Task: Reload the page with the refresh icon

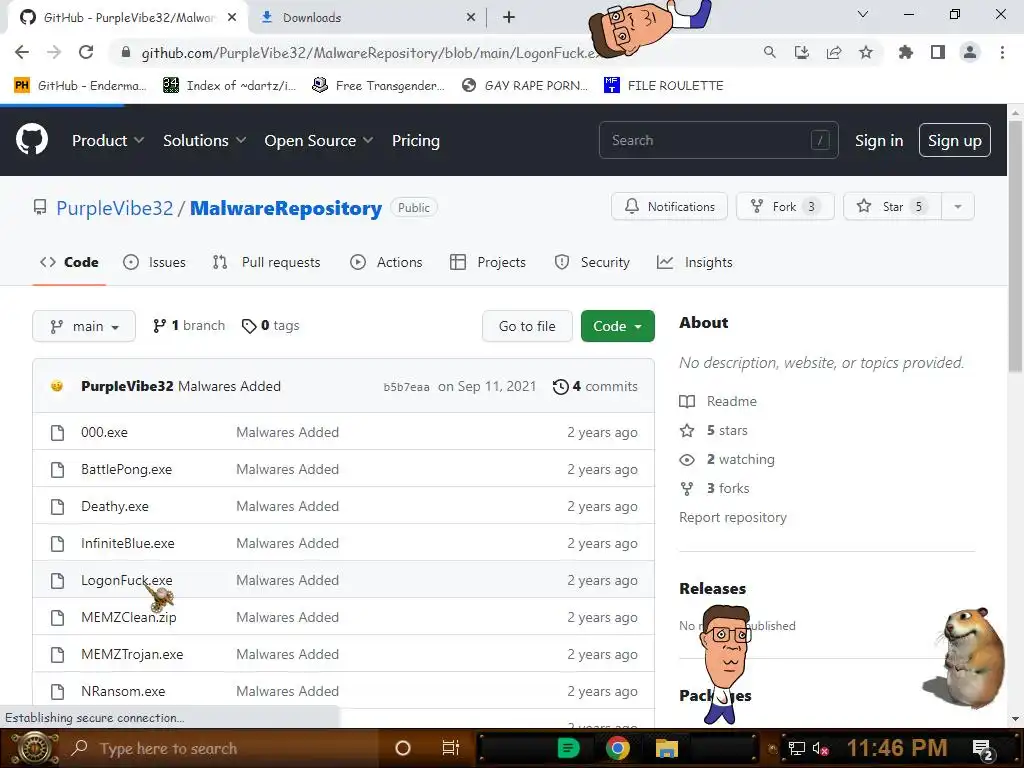Action: point(86,52)
